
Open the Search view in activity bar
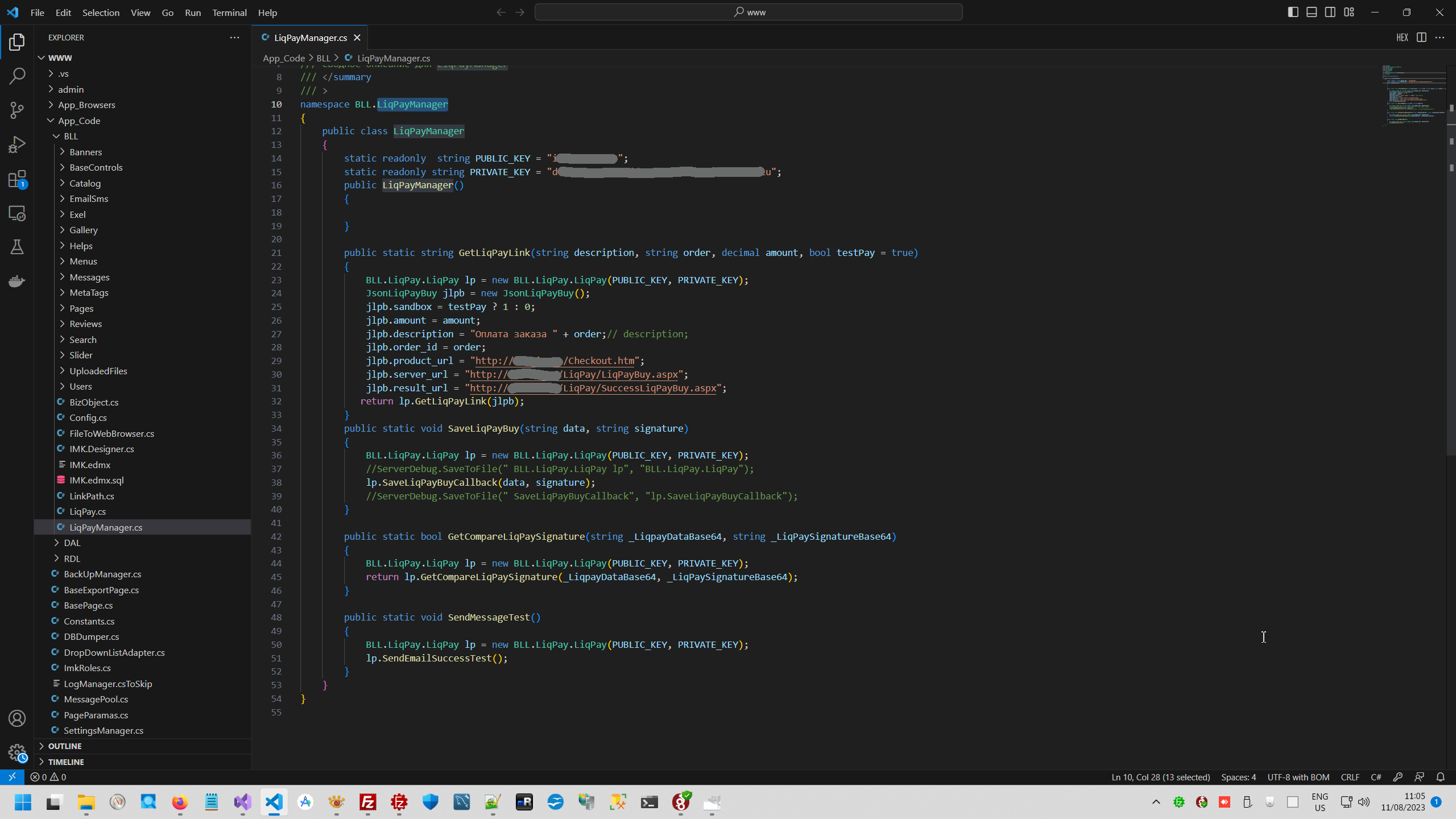[17, 76]
